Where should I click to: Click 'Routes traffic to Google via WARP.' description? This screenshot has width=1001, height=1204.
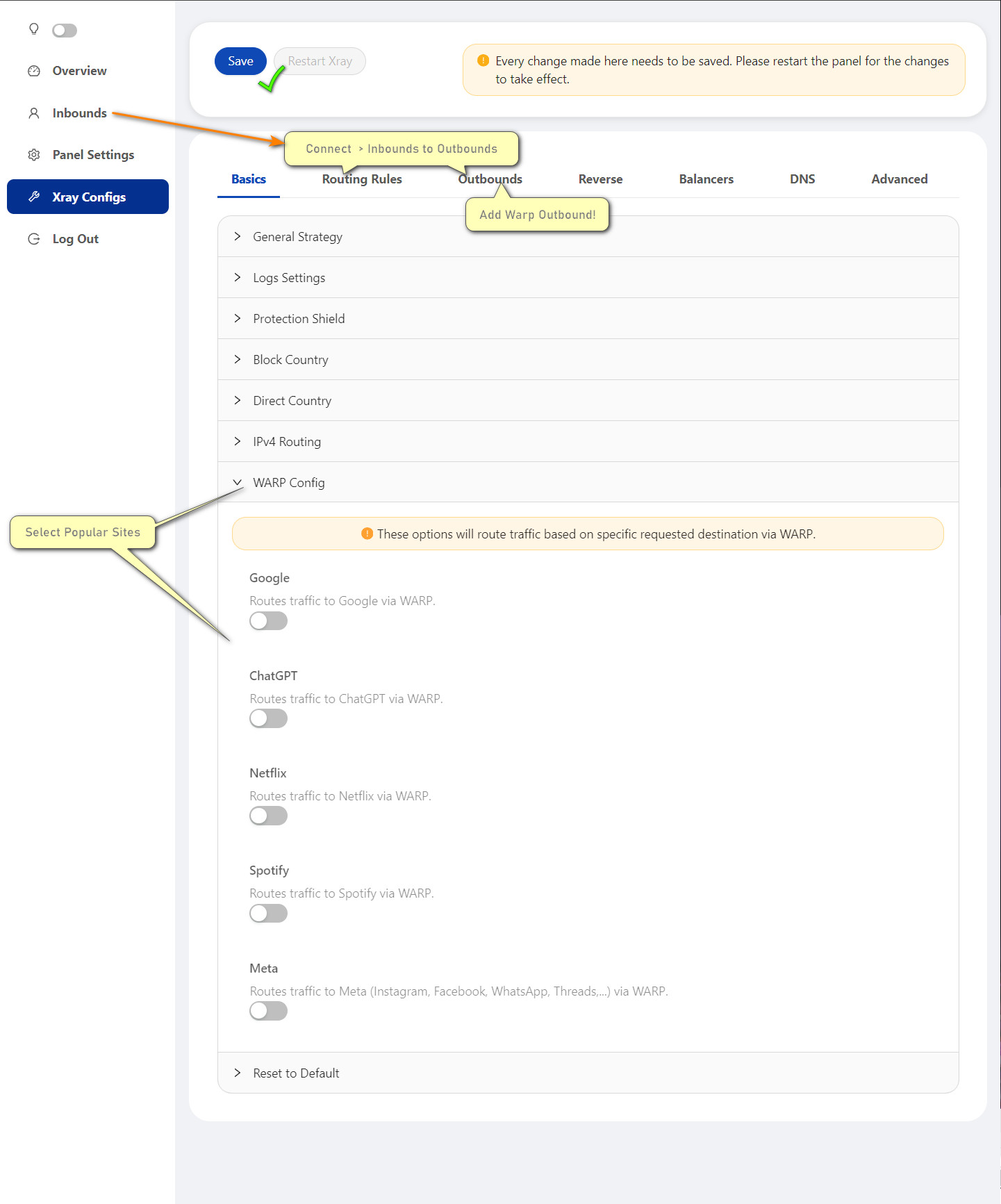(342, 601)
